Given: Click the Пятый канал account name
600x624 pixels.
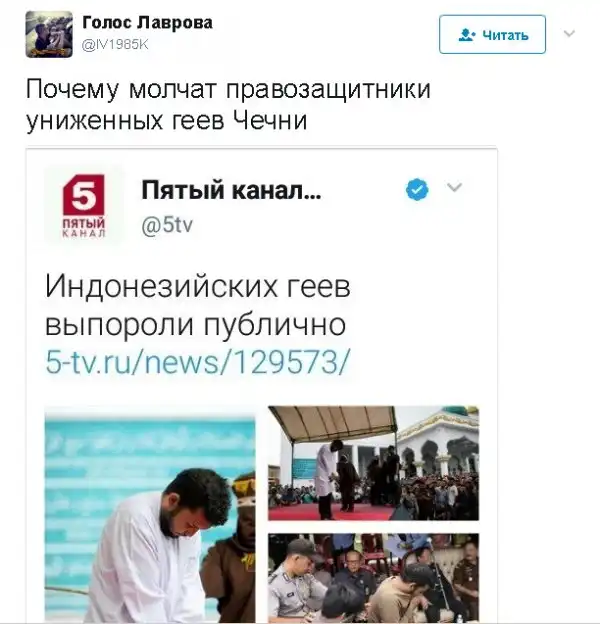Looking at the screenshot, I should 231,190.
